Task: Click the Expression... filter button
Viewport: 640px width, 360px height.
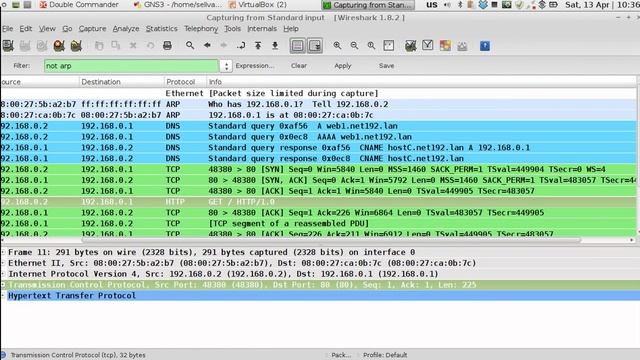Action: tap(255, 65)
